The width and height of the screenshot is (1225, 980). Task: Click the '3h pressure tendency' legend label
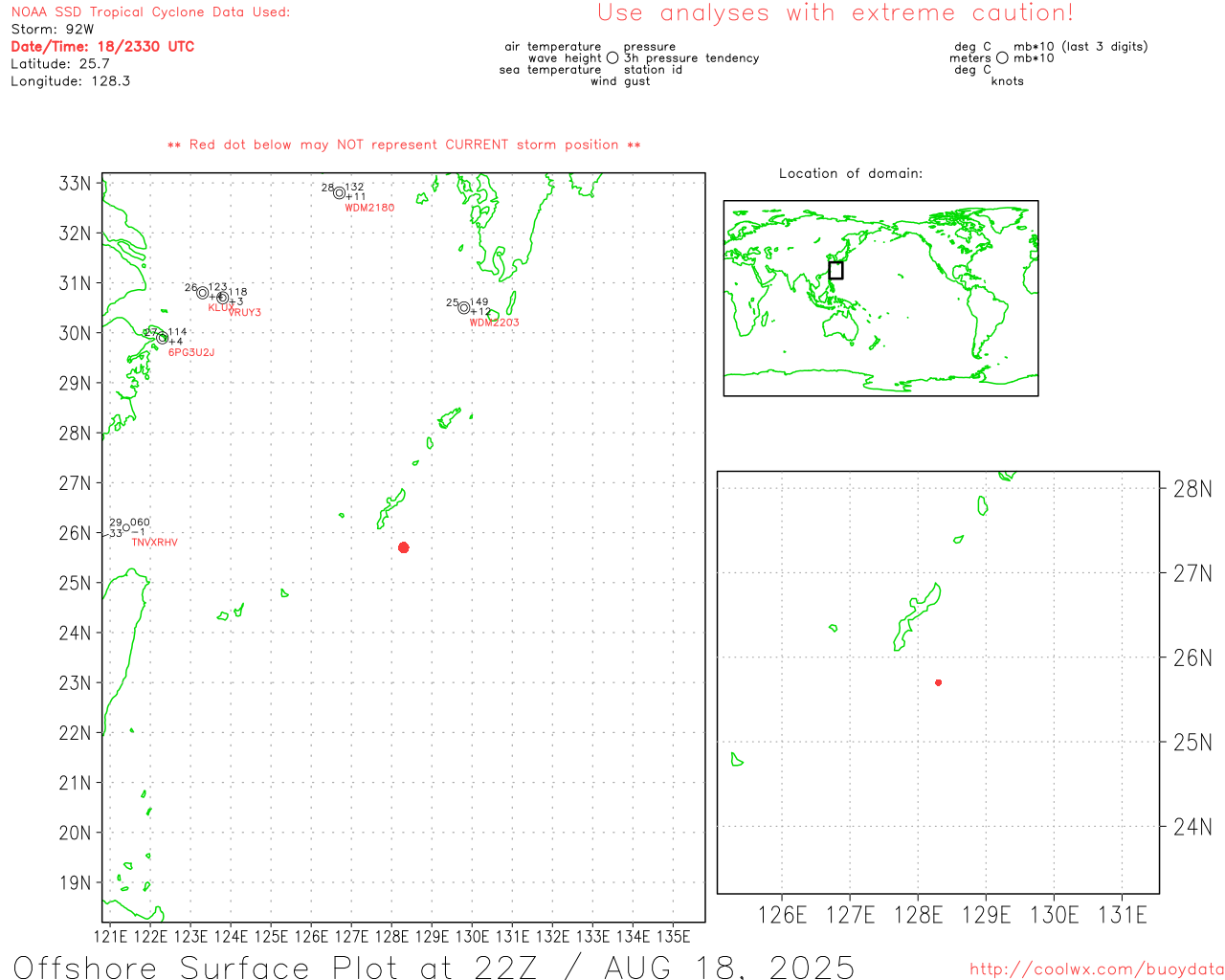[x=692, y=57]
